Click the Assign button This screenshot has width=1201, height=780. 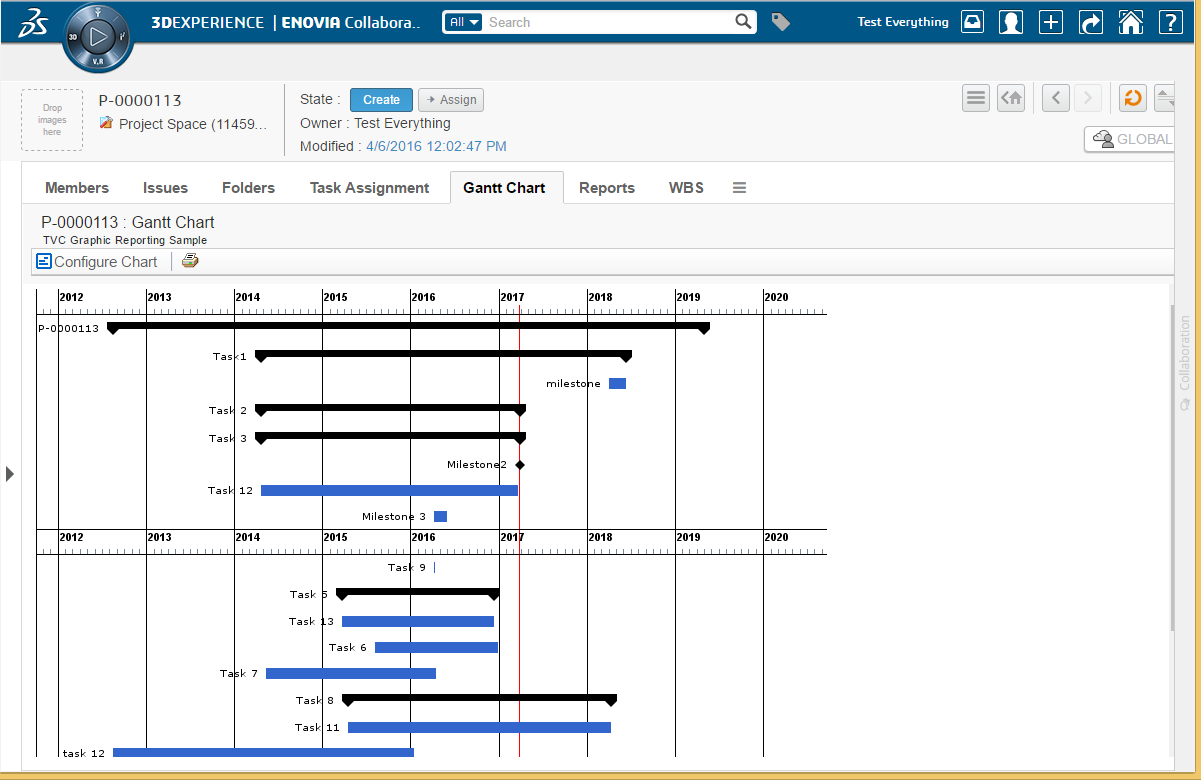click(x=451, y=100)
